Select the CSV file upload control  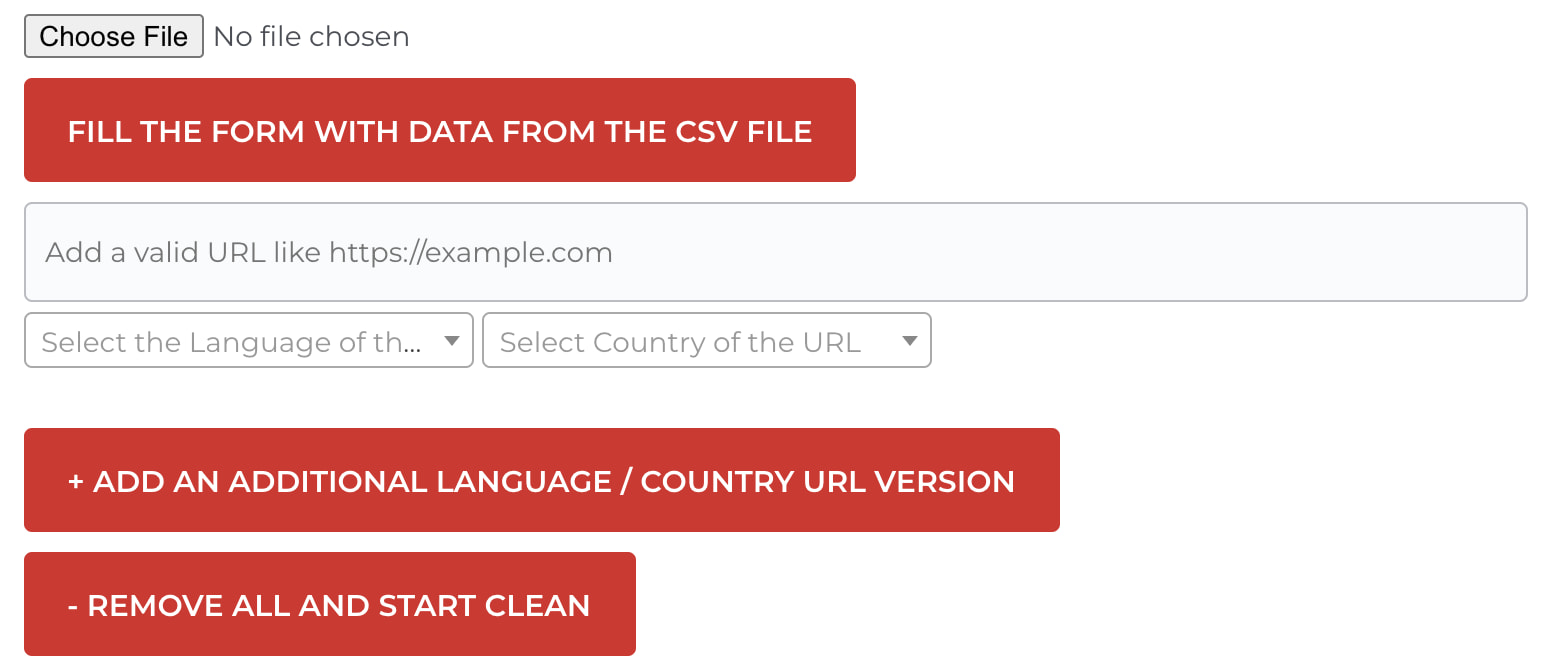pyautogui.click(x=113, y=36)
